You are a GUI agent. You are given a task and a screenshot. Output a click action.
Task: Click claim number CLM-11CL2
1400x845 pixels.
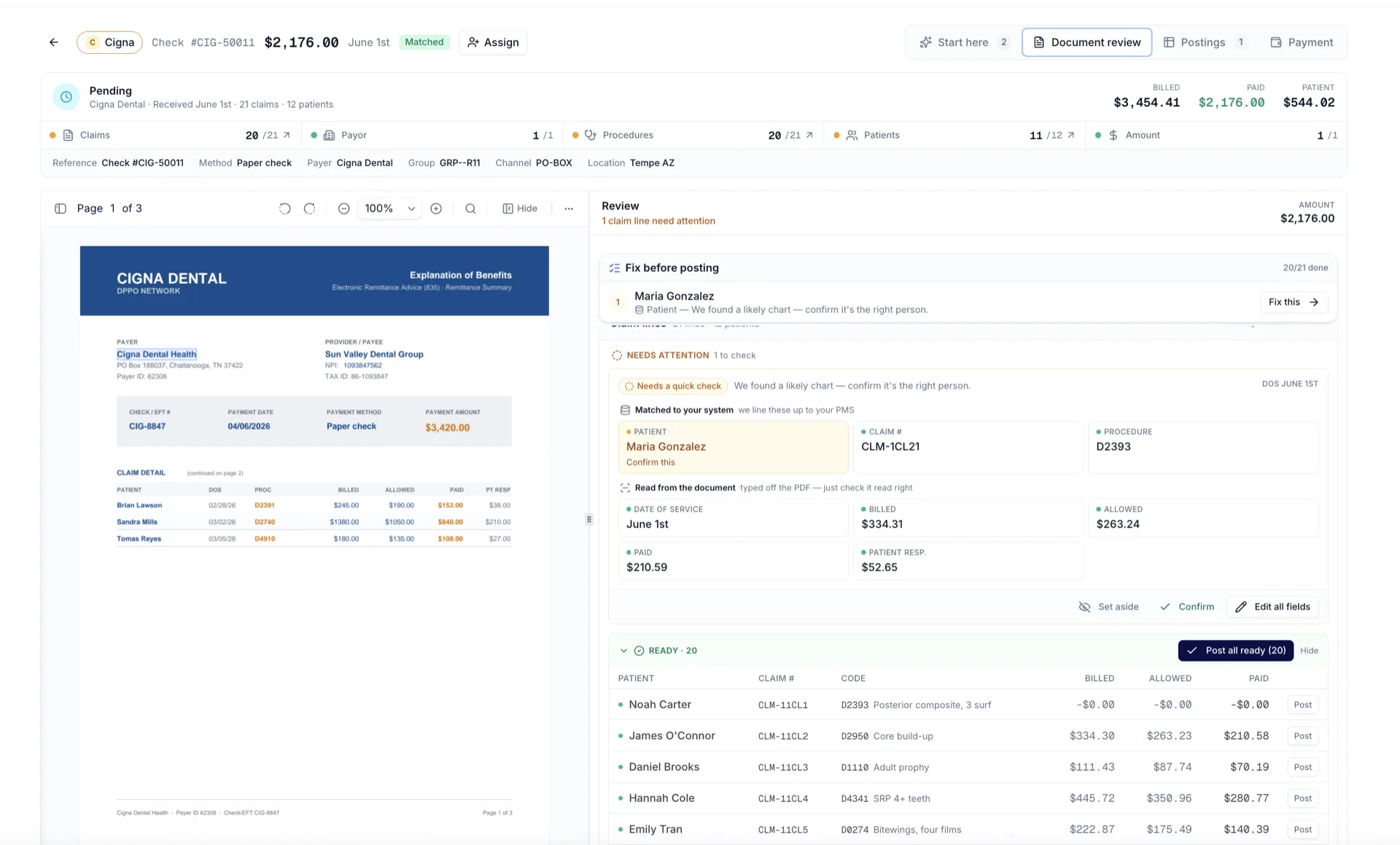tap(783, 736)
